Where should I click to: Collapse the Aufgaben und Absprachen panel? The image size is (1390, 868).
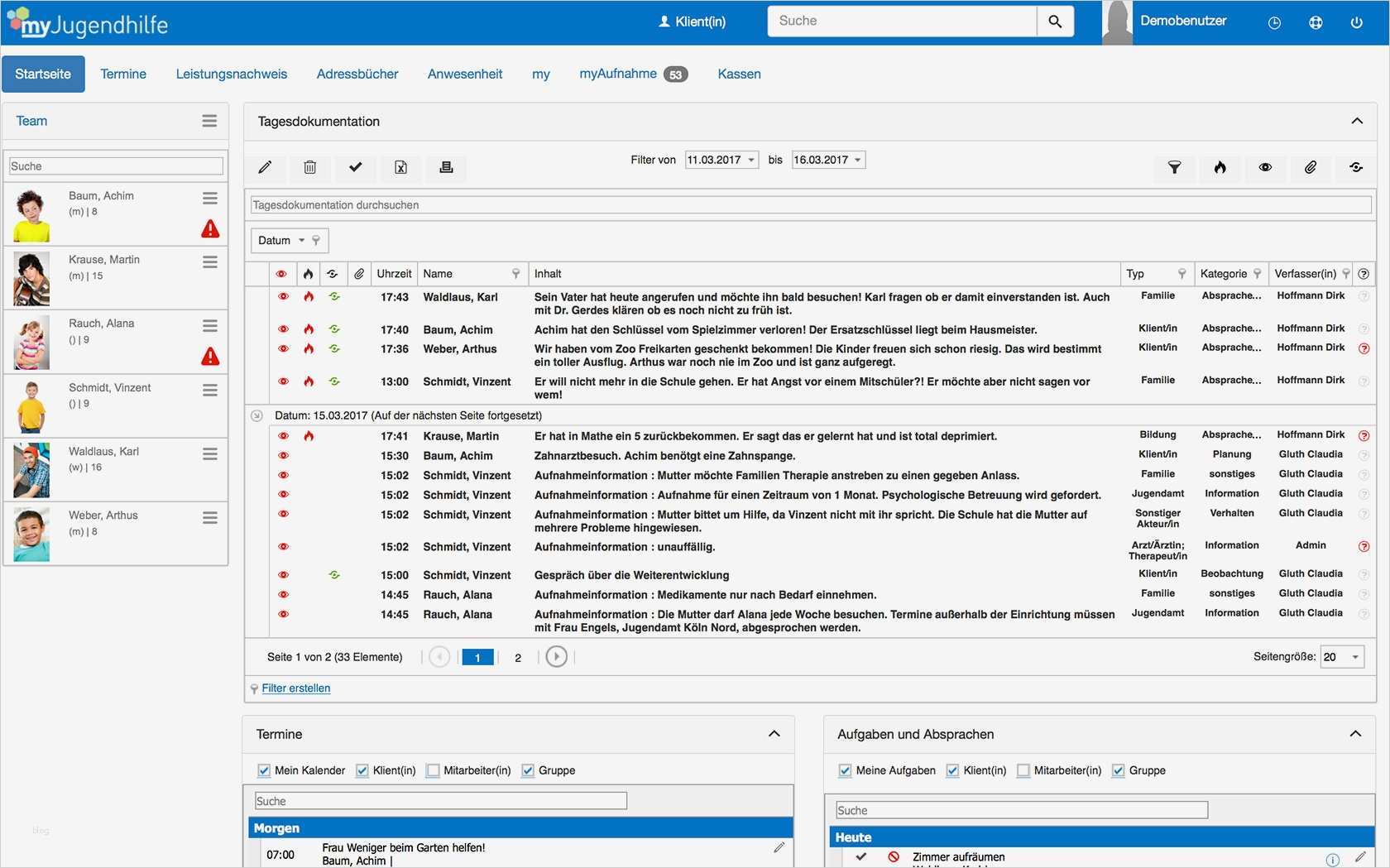coord(1355,734)
